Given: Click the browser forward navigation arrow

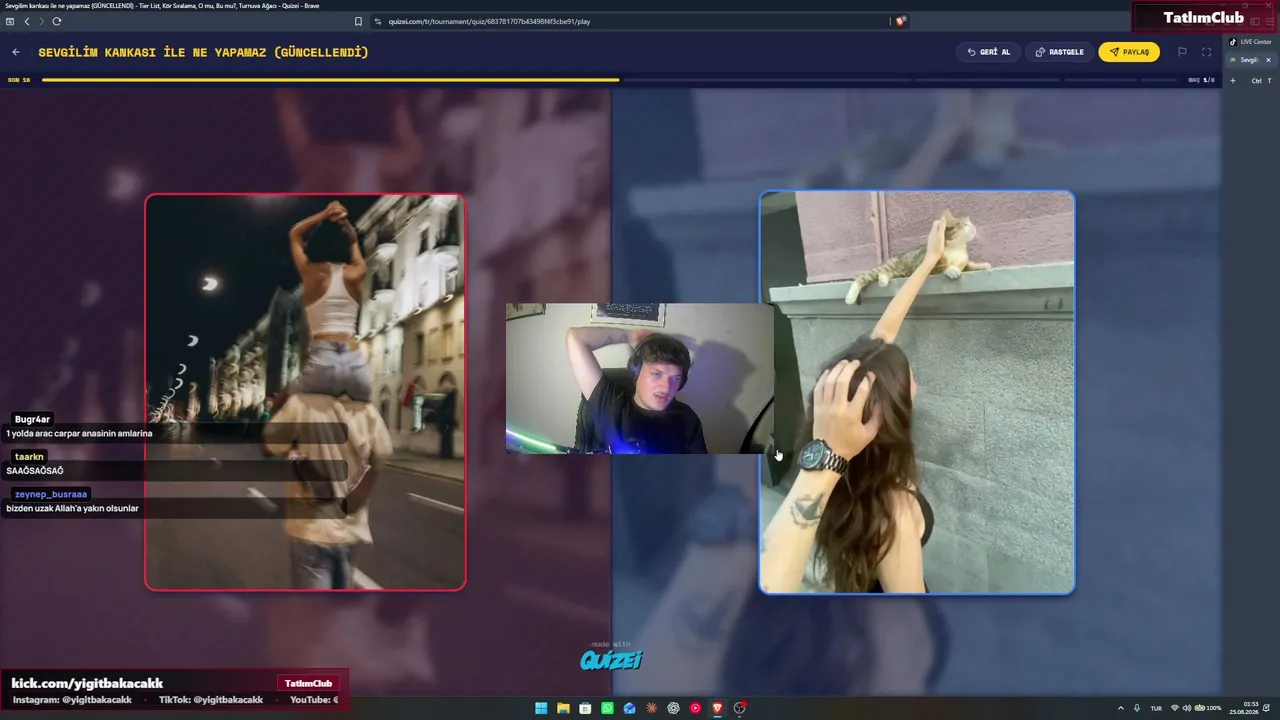Looking at the screenshot, I should (x=41, y=21).
